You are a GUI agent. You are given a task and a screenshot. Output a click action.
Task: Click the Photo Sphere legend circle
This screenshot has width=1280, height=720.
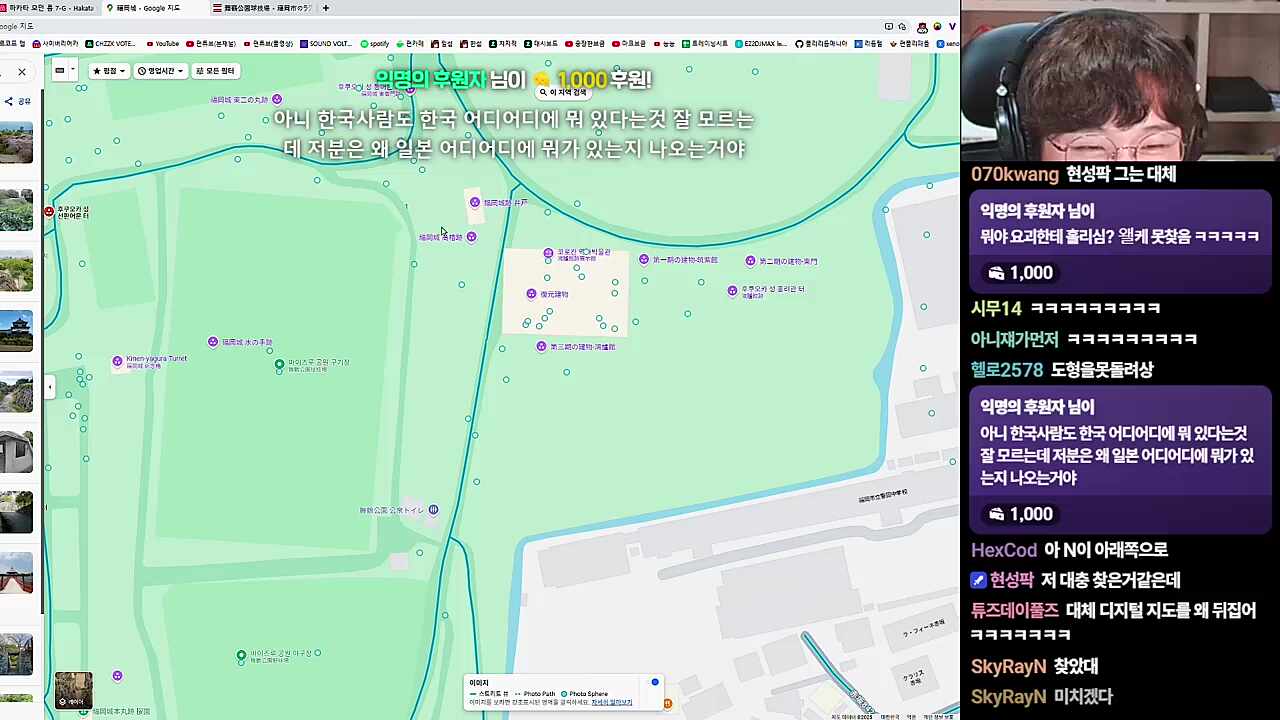[564, 693]
